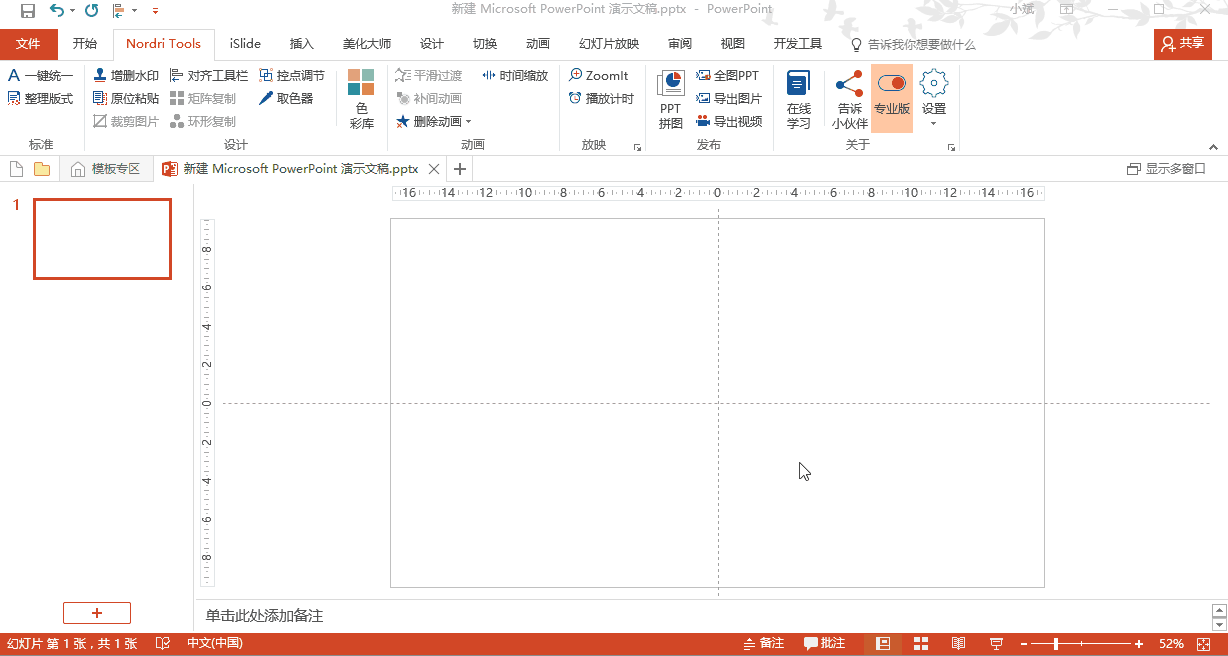Click the zoom slider in status bar
The image size is (1228, 656).
1056,643
